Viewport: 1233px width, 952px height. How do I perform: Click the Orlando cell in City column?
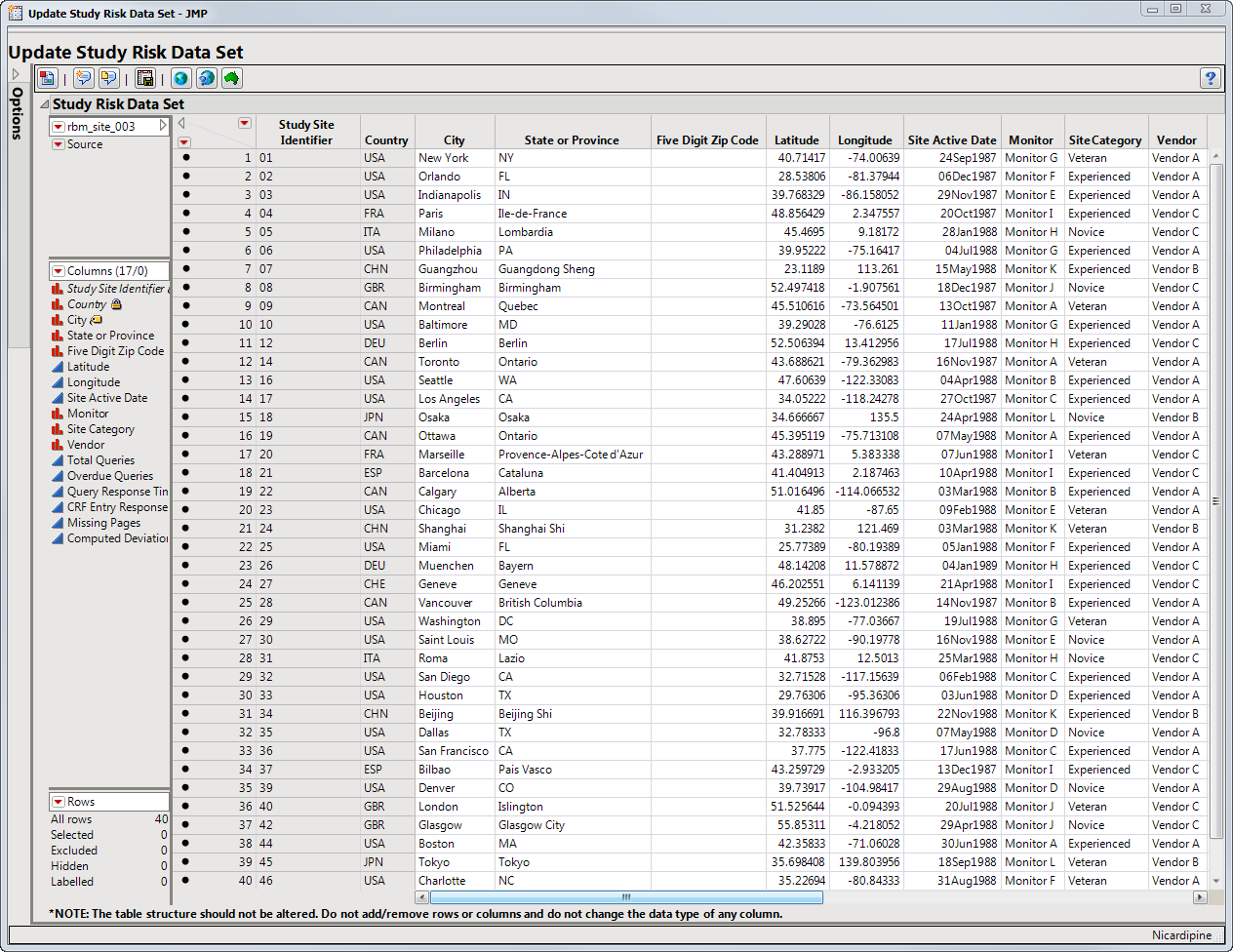[x=439, y=177]
